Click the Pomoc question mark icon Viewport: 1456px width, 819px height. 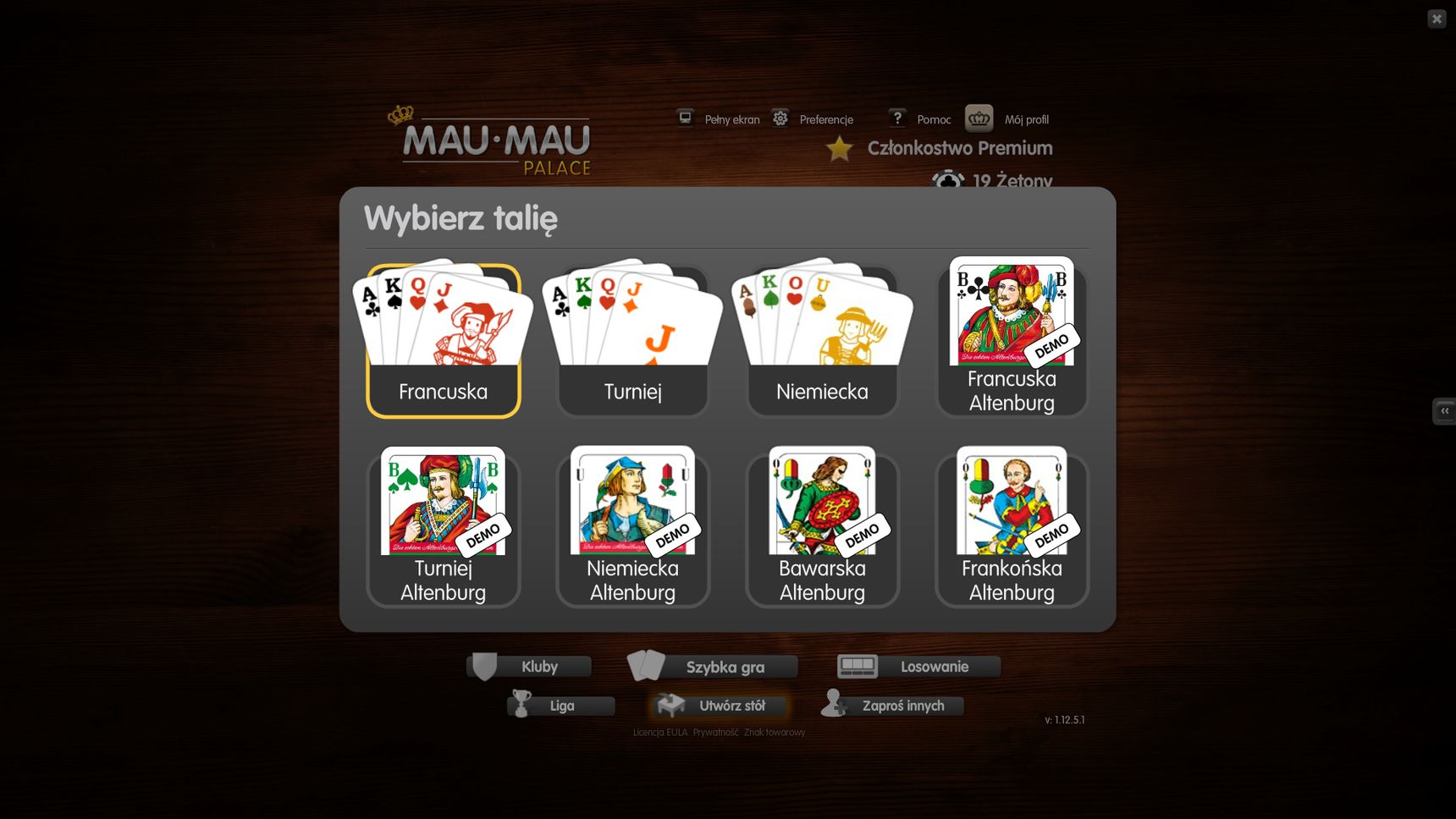pos(897,118)
